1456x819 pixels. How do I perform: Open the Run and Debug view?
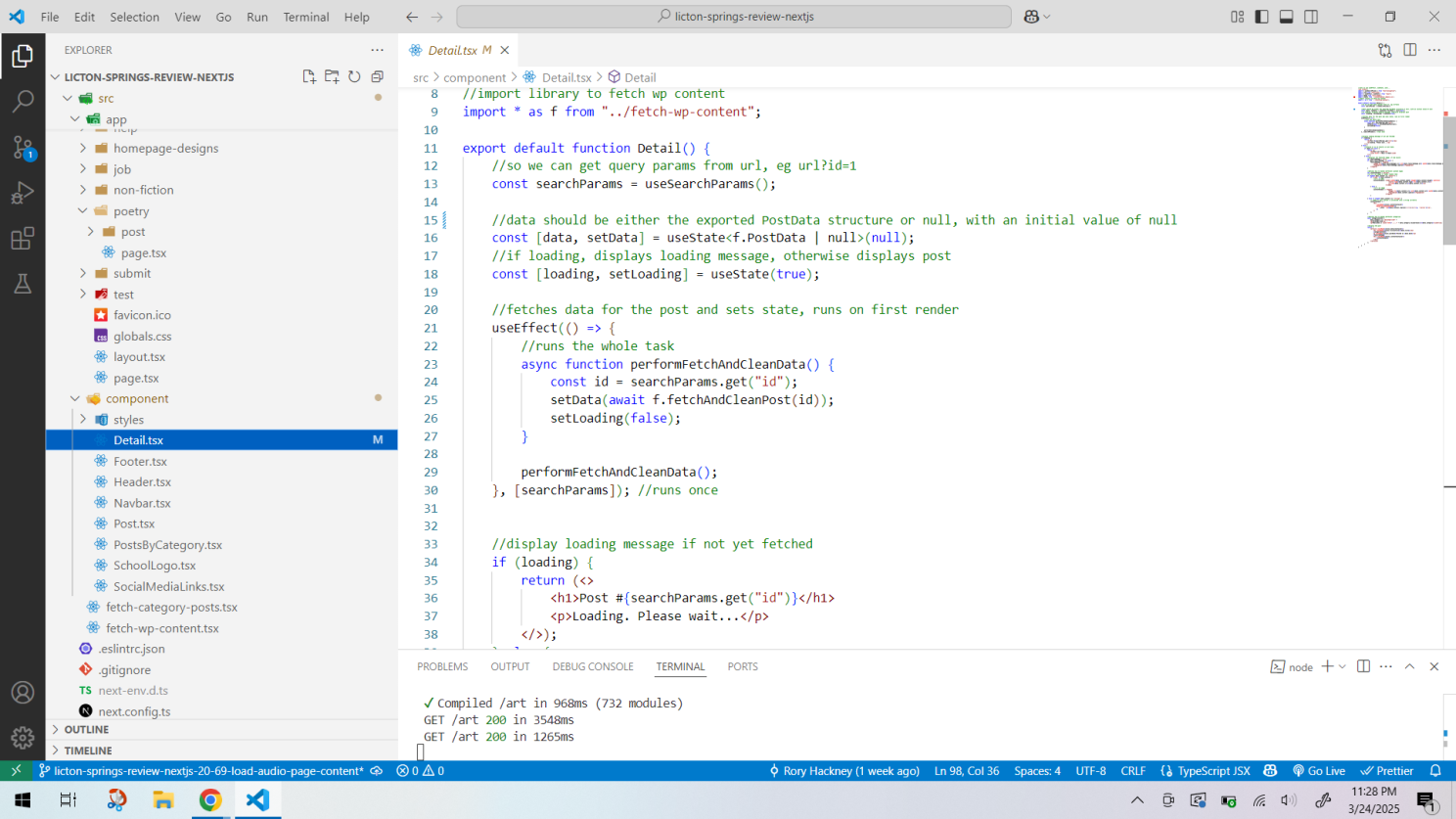[23, 193]
